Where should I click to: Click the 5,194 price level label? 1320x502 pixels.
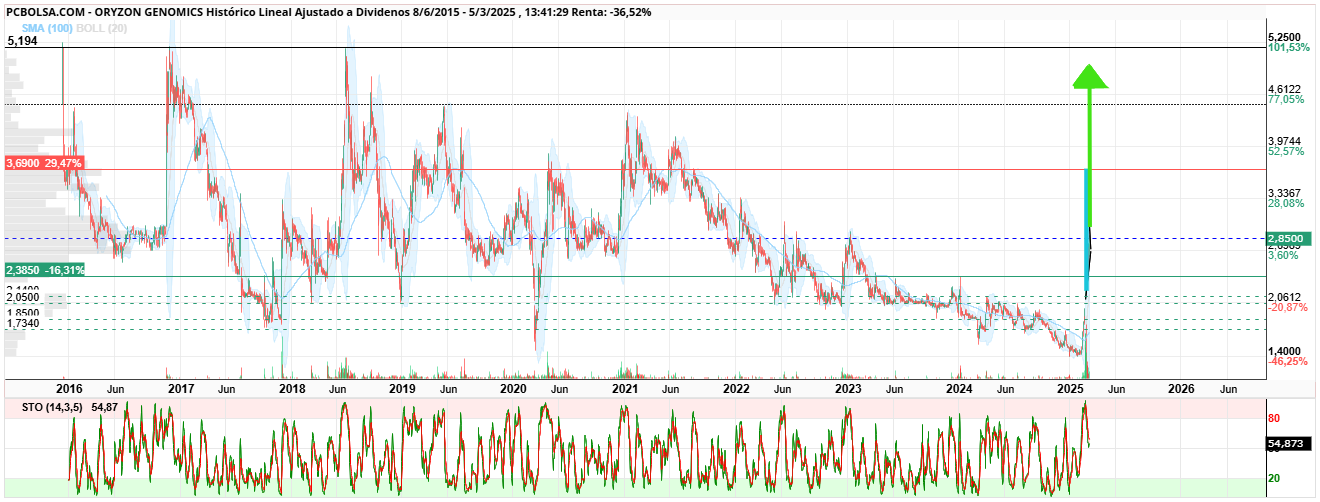pyautogui.click(x=22, y=42)
